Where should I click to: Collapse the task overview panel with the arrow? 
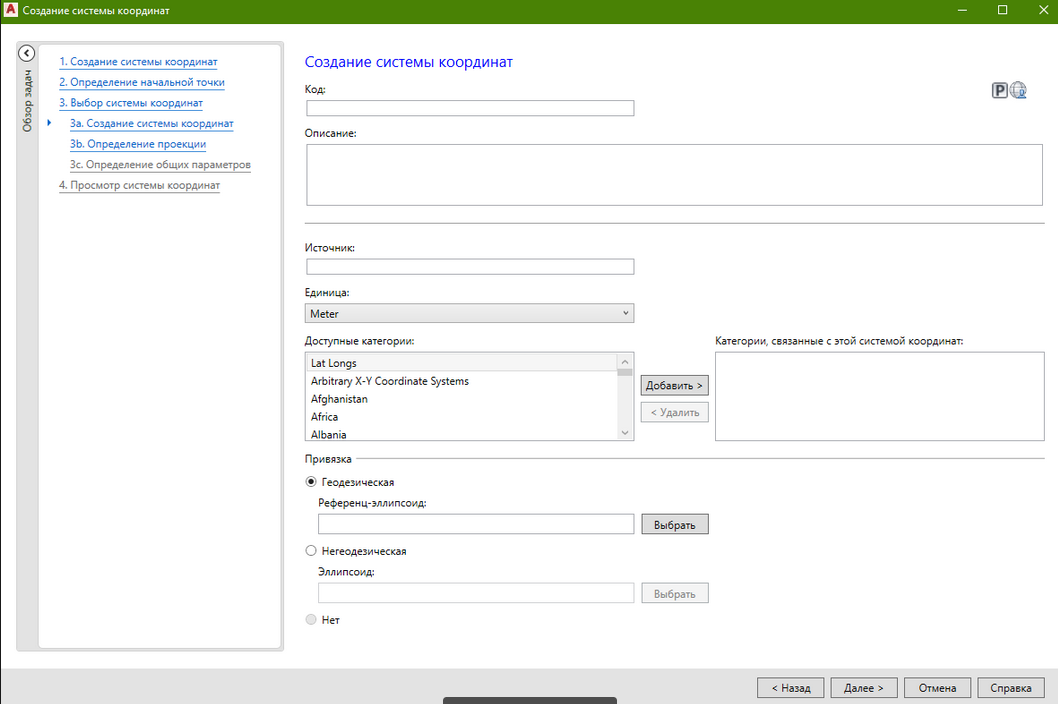[x=27, y=54]
